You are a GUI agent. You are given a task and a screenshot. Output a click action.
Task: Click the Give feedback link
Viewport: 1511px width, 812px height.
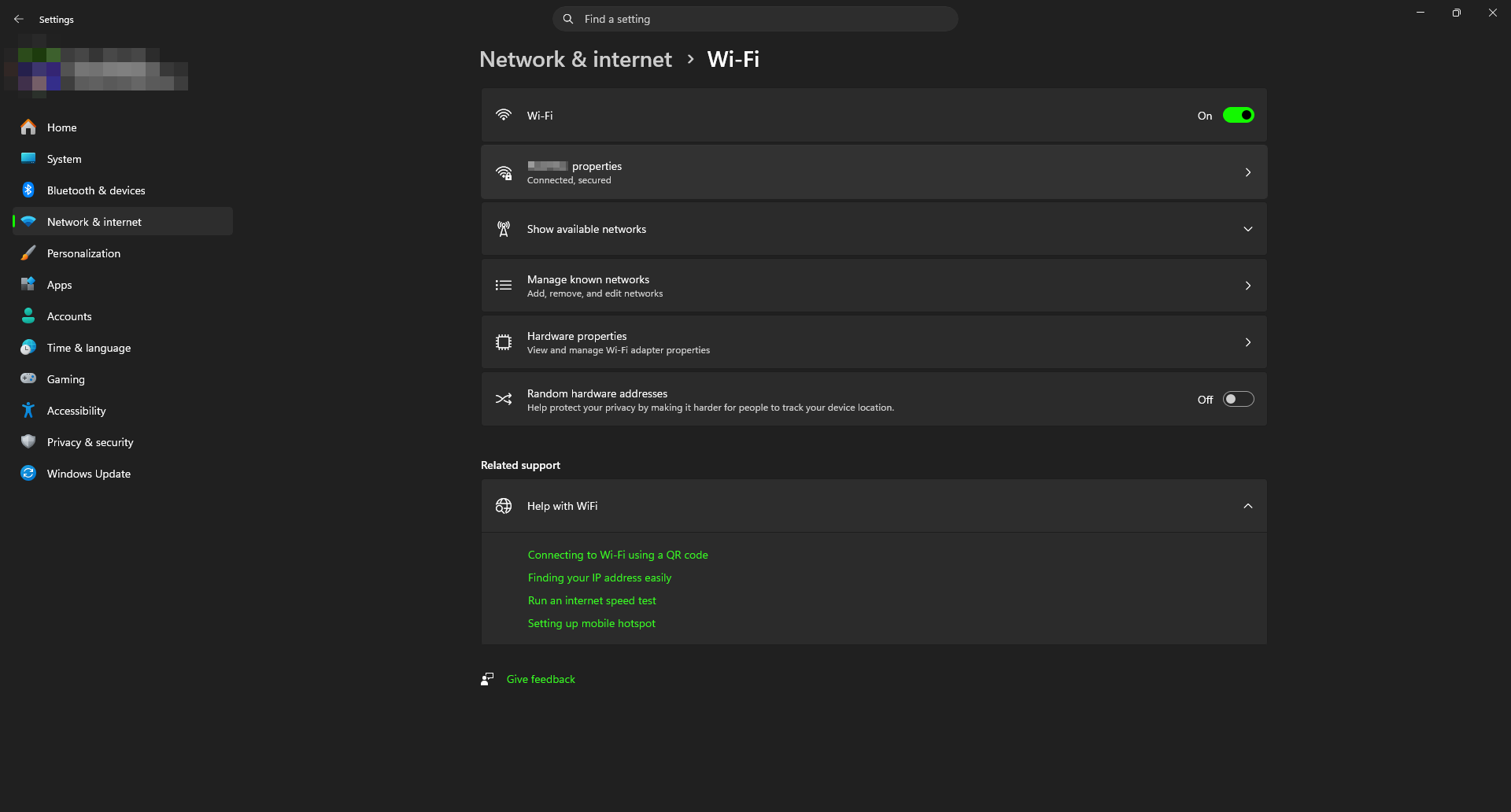(x=541, y=679)
